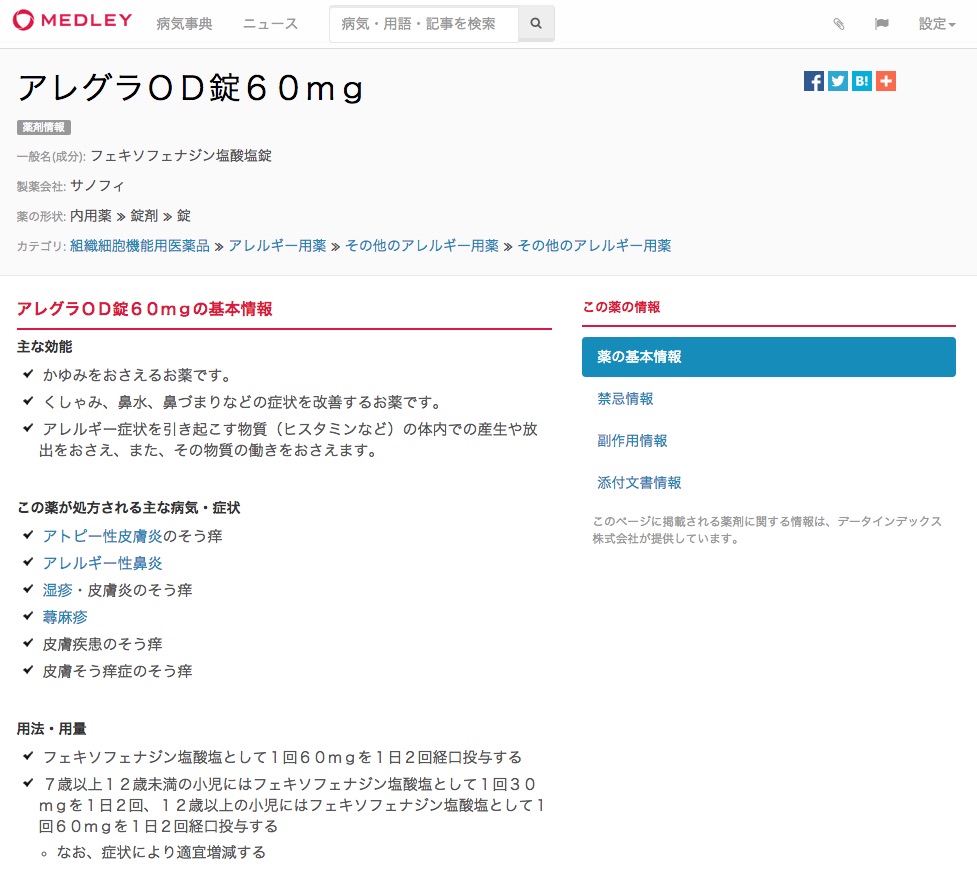Open the 設定 dropdown menu
Viewport: 977px width, 891px height.
[x=936, y=24]
